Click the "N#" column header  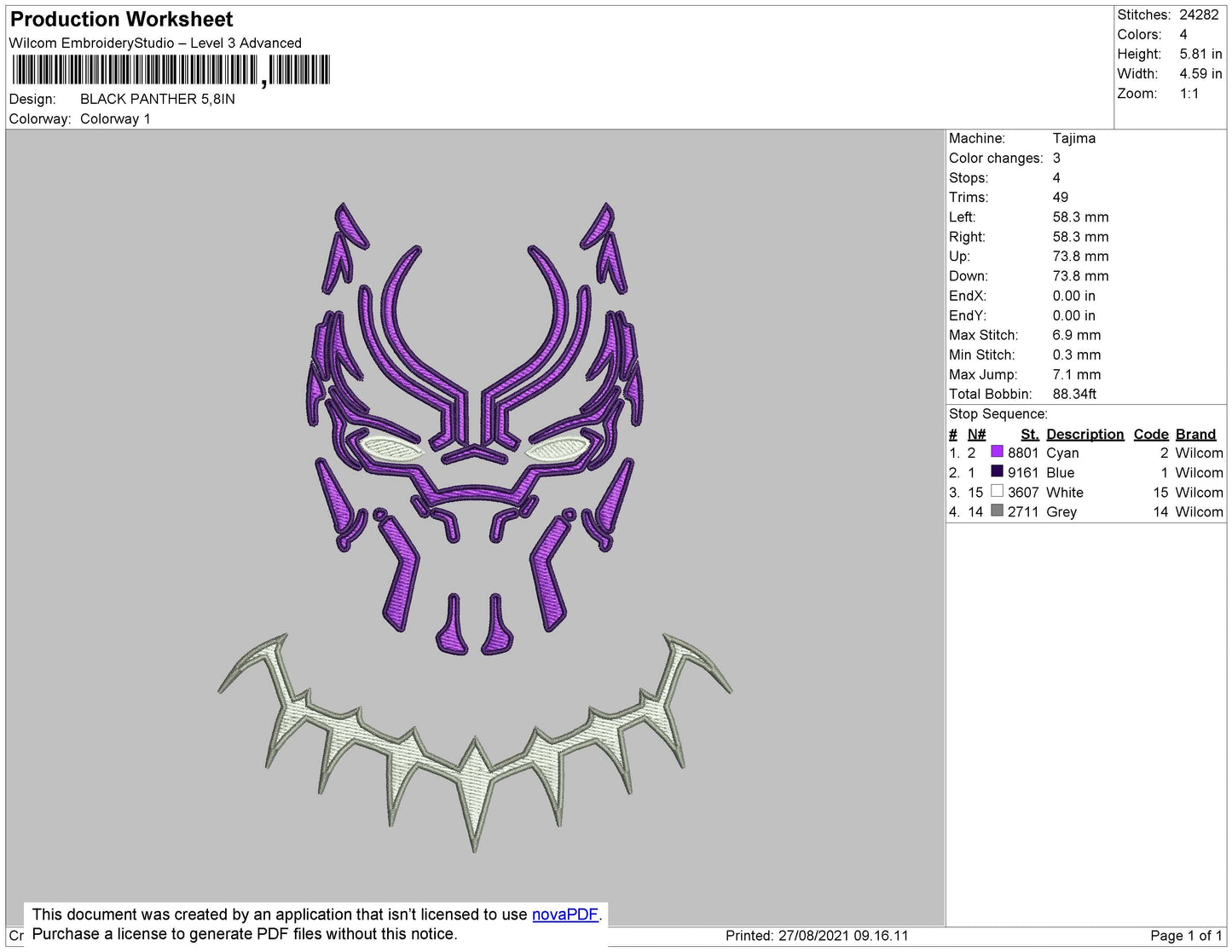pyautogui.click(x=976, y=435)
